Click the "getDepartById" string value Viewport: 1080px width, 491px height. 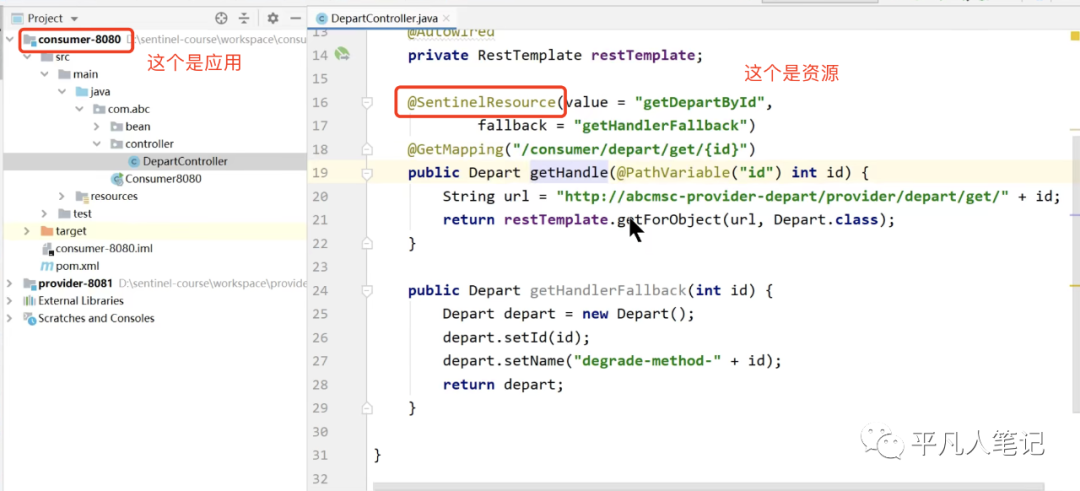pyautogui.click(x=699, y=103)
